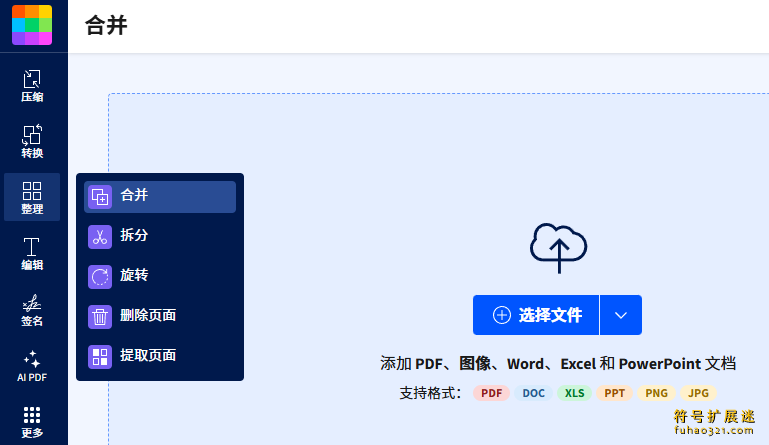This screenshot has width=769, height=445.
Task: Open the AI PDF tool
Action: point(32,366)
